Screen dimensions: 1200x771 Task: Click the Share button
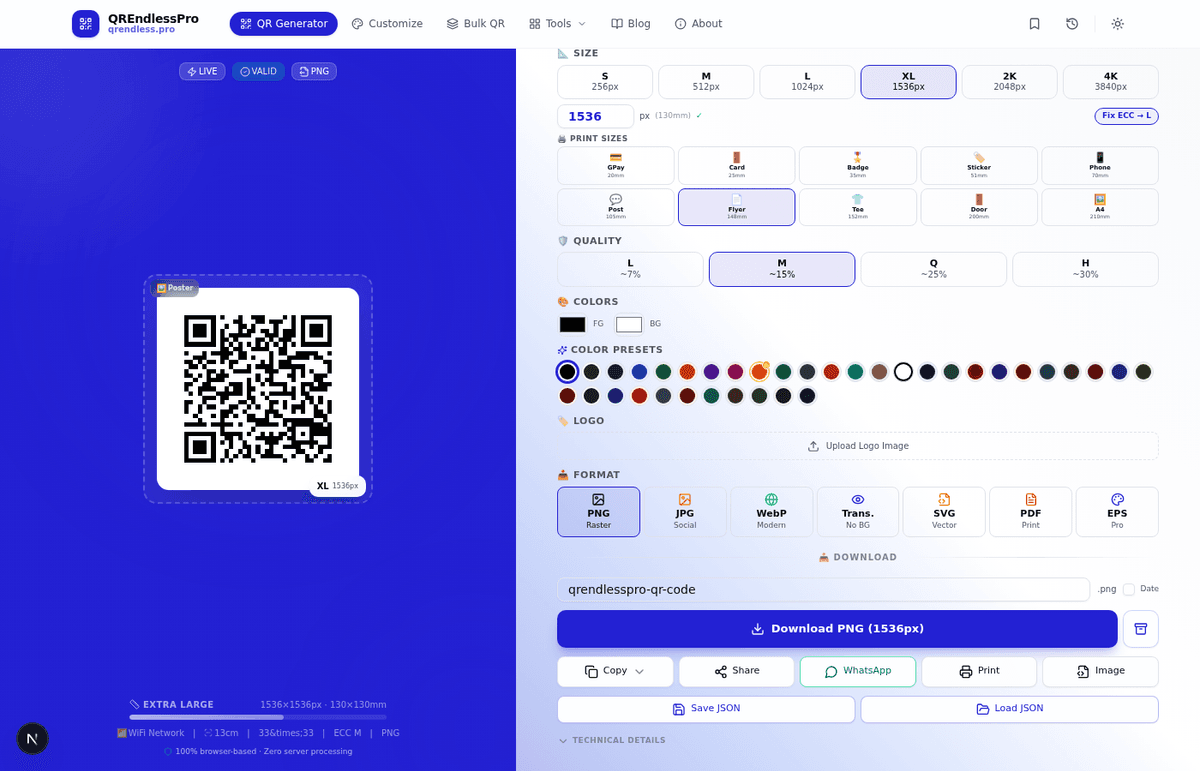click(x=737, y=671)
